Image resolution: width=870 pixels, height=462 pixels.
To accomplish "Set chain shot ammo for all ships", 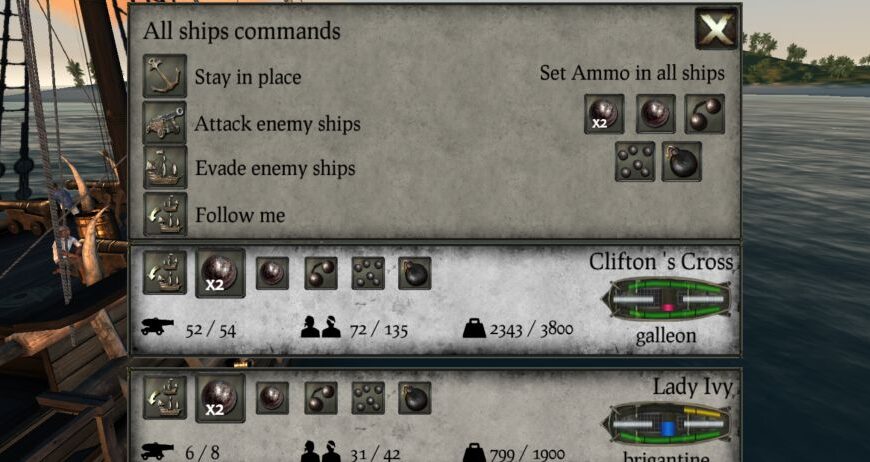I will [x=705, y=114].
